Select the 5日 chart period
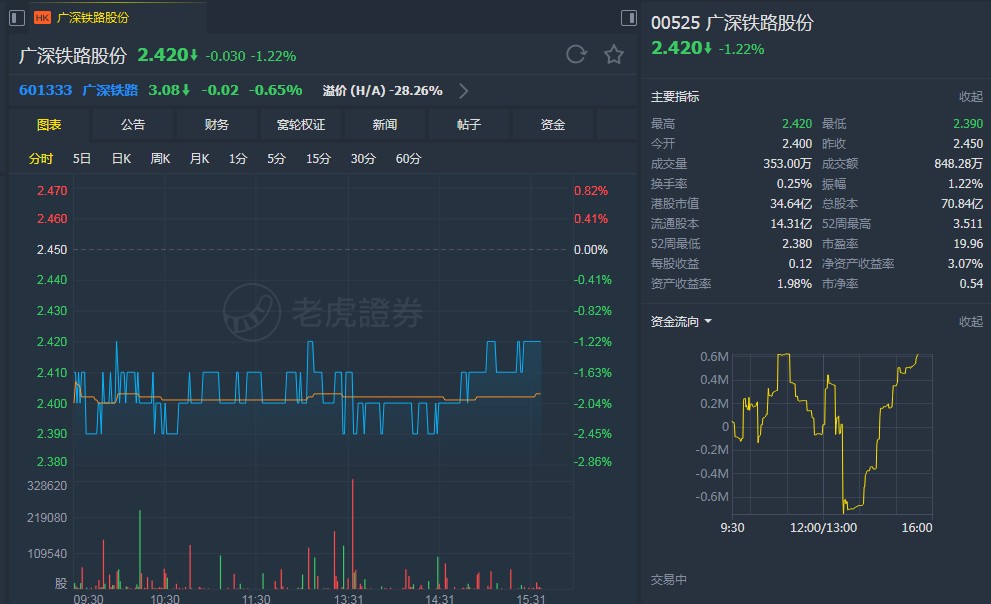This screenshot has width=991, height=604. [x=82, y=159]
